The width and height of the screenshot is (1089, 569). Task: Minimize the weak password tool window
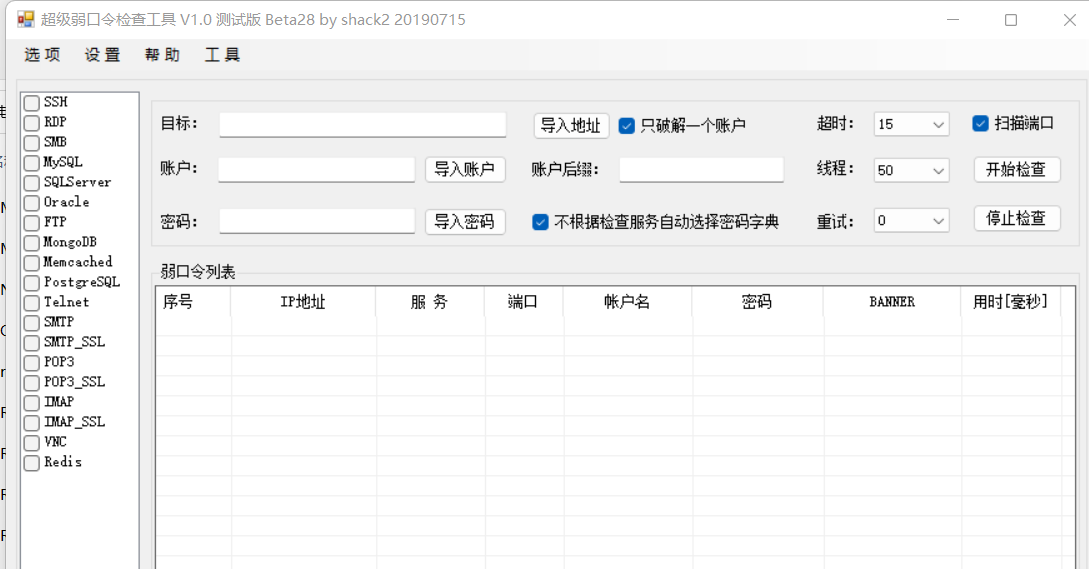(x=953, y=19)
